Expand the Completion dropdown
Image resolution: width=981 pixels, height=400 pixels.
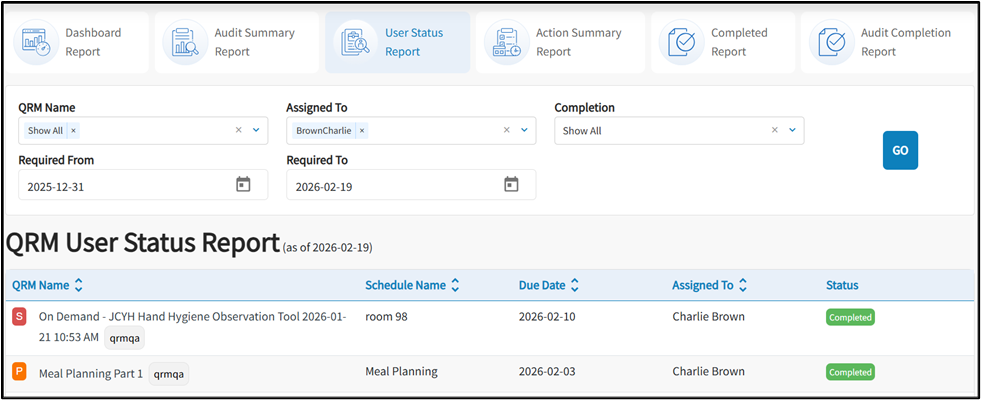792,130
